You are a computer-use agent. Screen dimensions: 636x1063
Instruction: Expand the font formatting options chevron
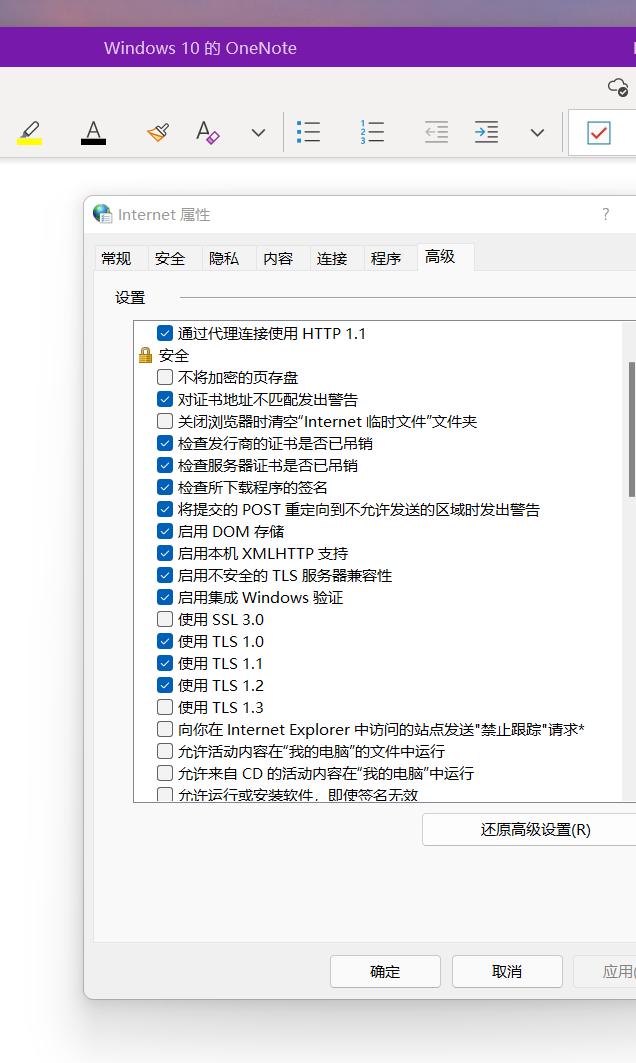(258, 133)
